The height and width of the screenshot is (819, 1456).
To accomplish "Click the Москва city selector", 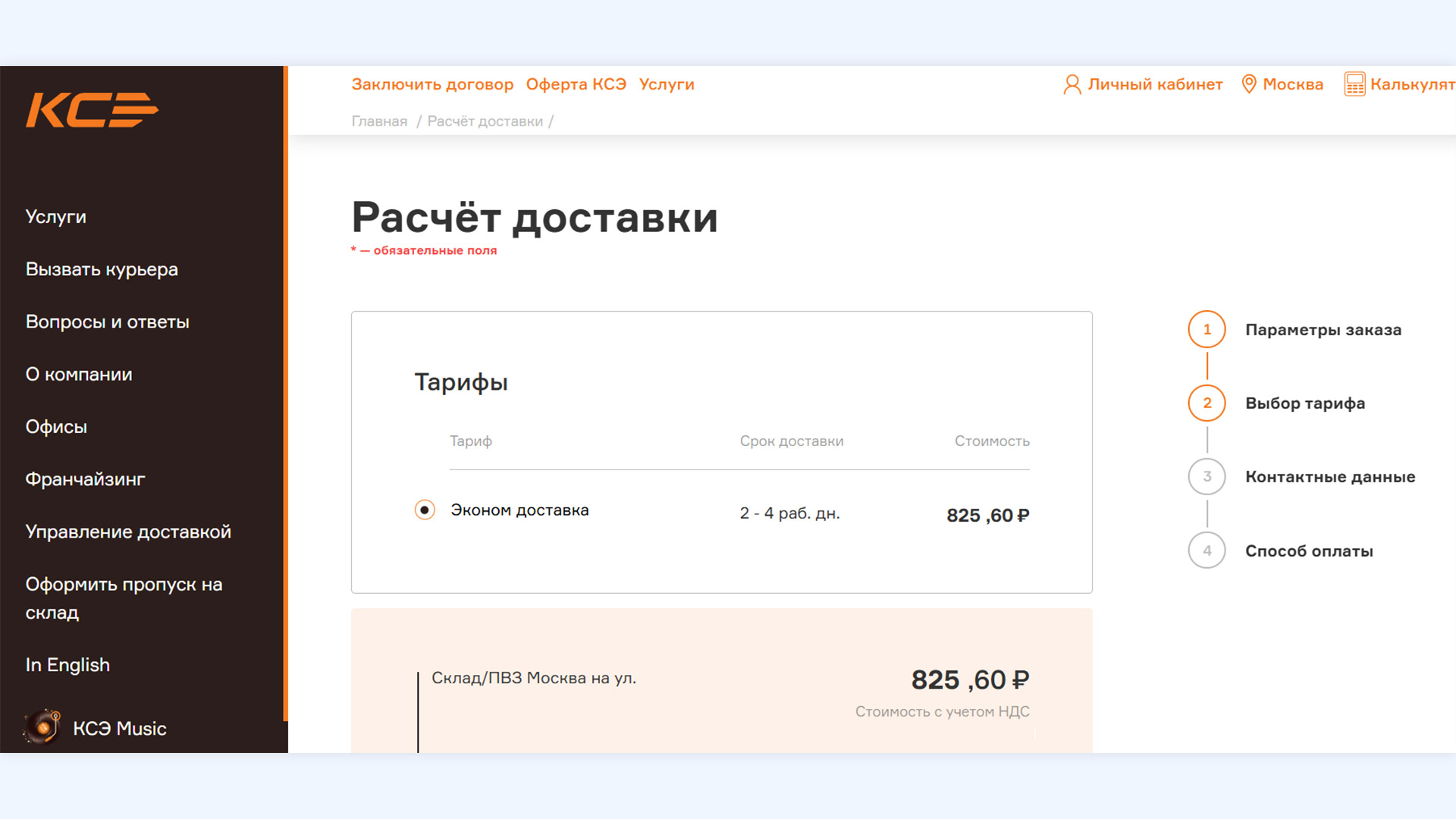I will click(1292, 84).
